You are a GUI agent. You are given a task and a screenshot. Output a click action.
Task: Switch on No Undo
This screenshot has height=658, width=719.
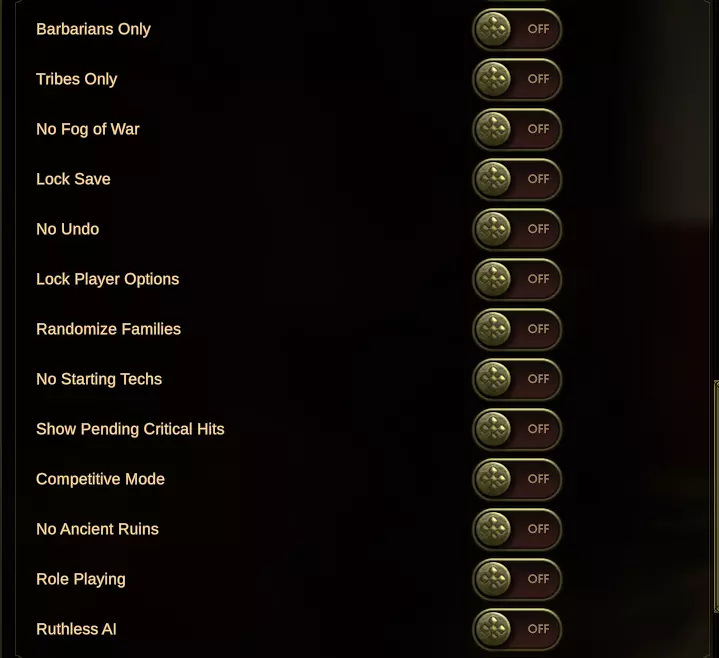click(517, 229)
